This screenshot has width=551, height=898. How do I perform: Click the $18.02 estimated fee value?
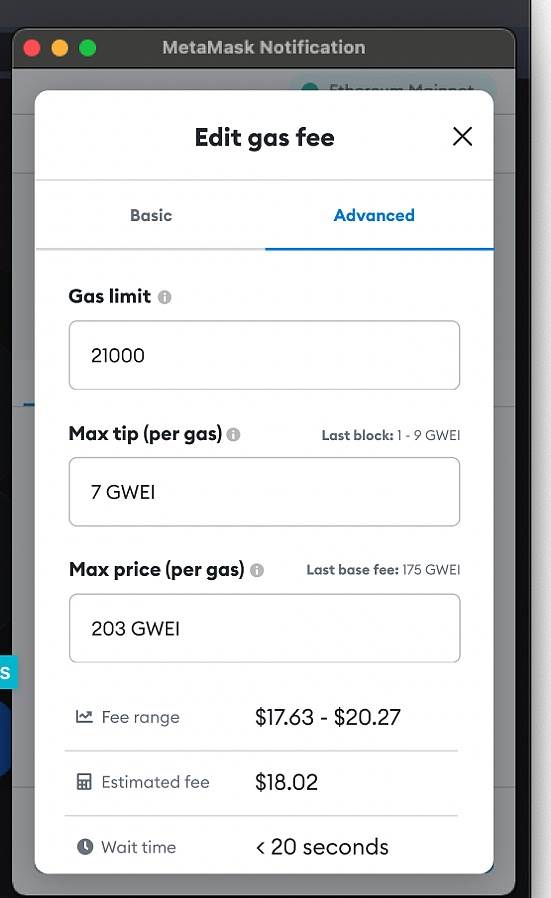click(286, 782)
